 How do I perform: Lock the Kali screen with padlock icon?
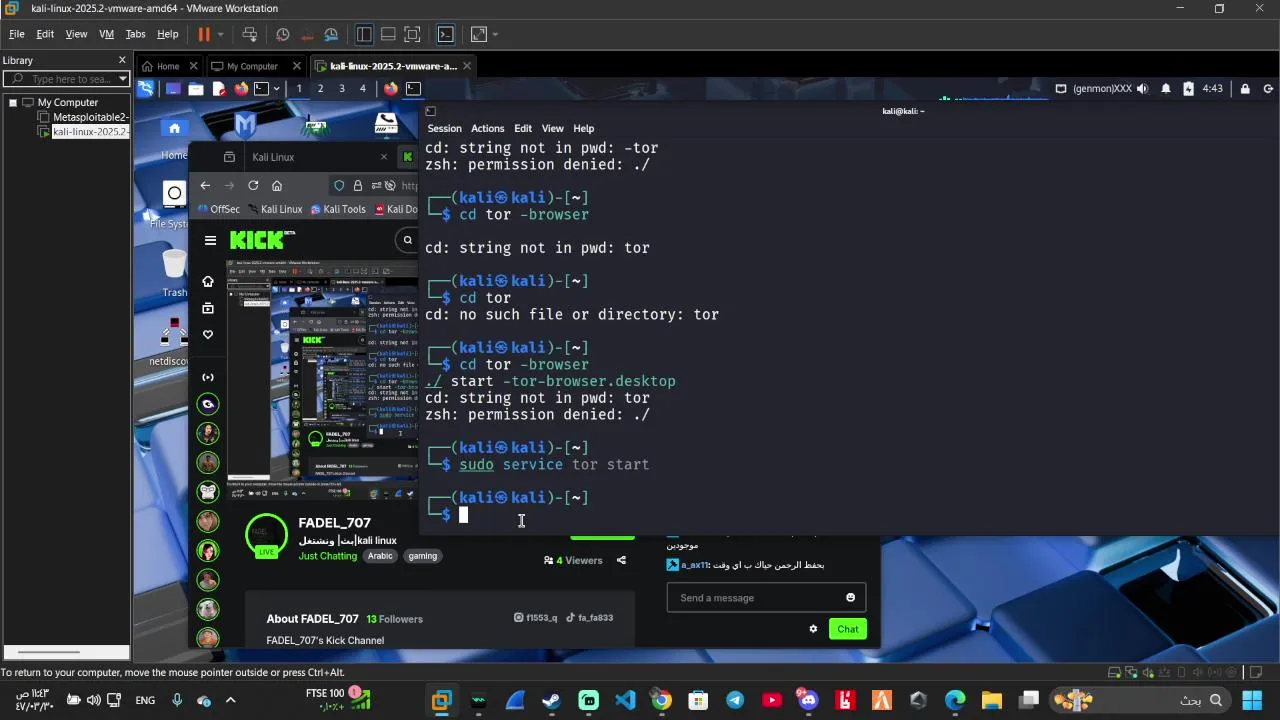tap(1245, 88)
